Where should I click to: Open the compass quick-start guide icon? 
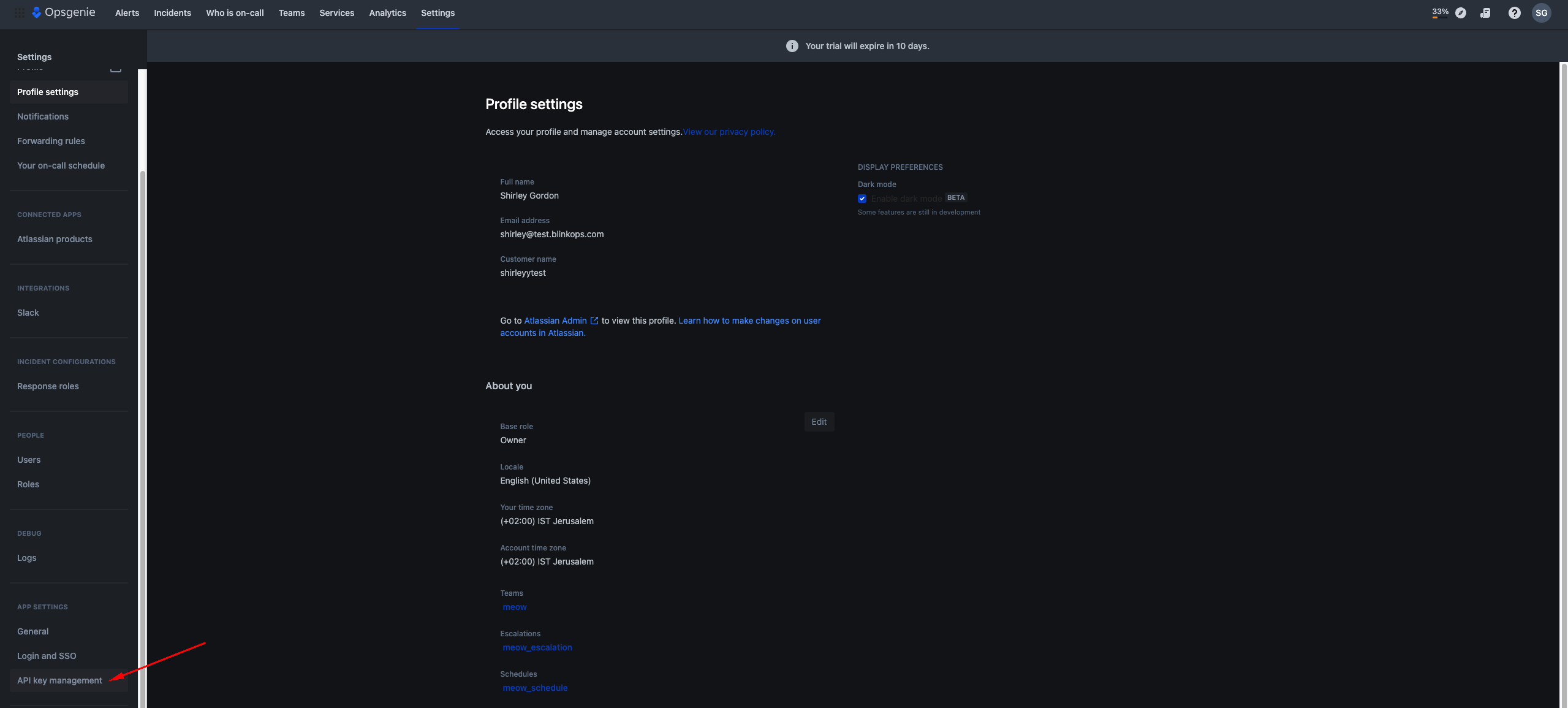1461,13
